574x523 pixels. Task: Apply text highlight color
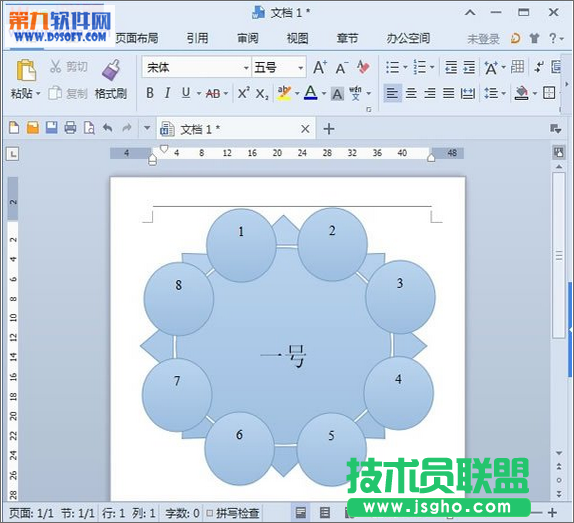pos(284,93)
